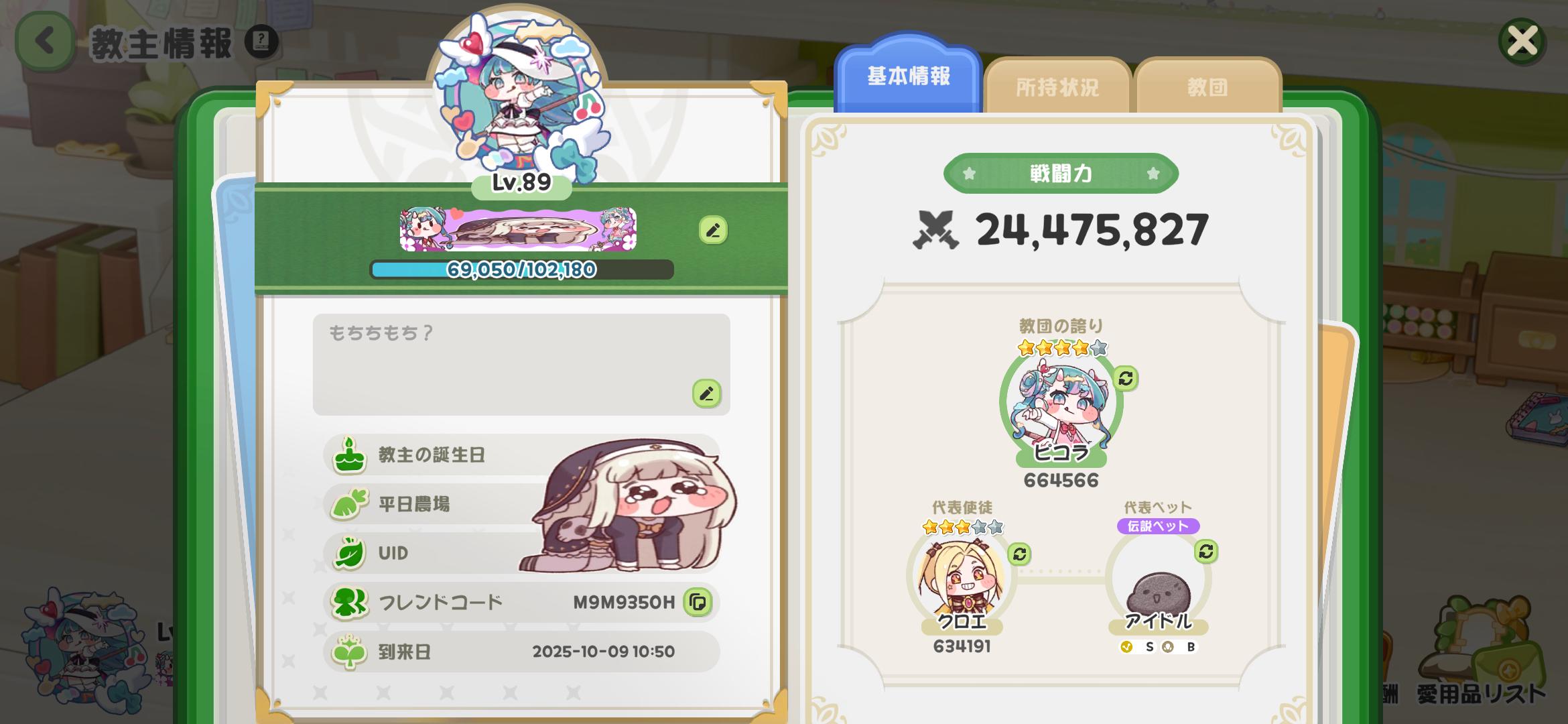Switch to the 所持状況 tab
The width and height of the screenshot is (1568, 724).
coord(1057,87)
